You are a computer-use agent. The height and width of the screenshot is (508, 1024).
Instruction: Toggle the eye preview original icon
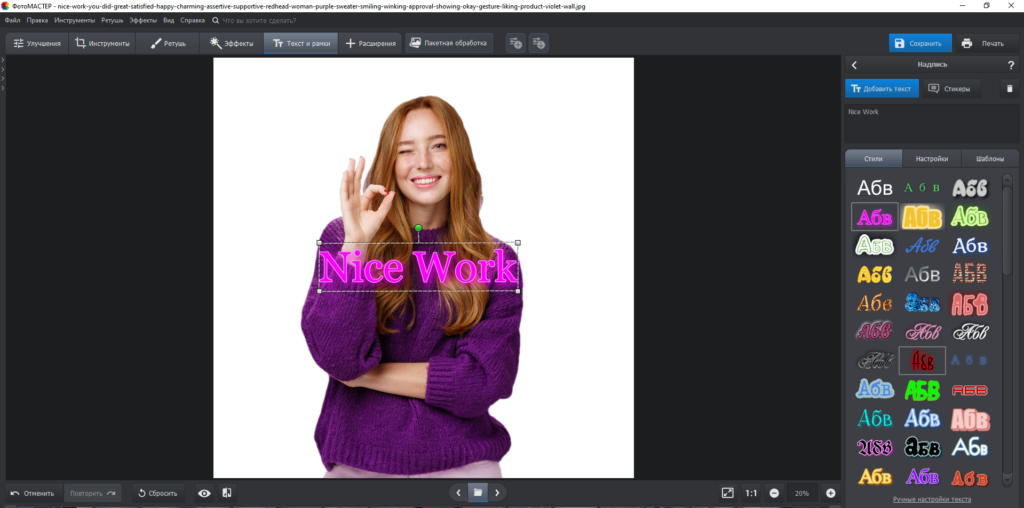click(204, 493)
